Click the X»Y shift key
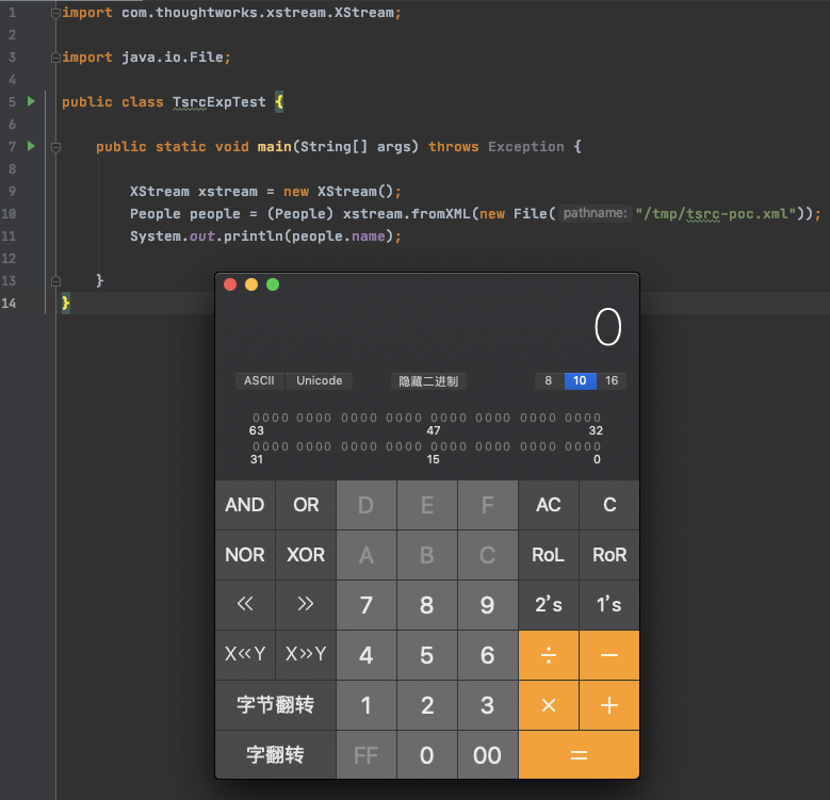Image resolution: width=830 pixels, height=800 pixels. pos(306,654)
